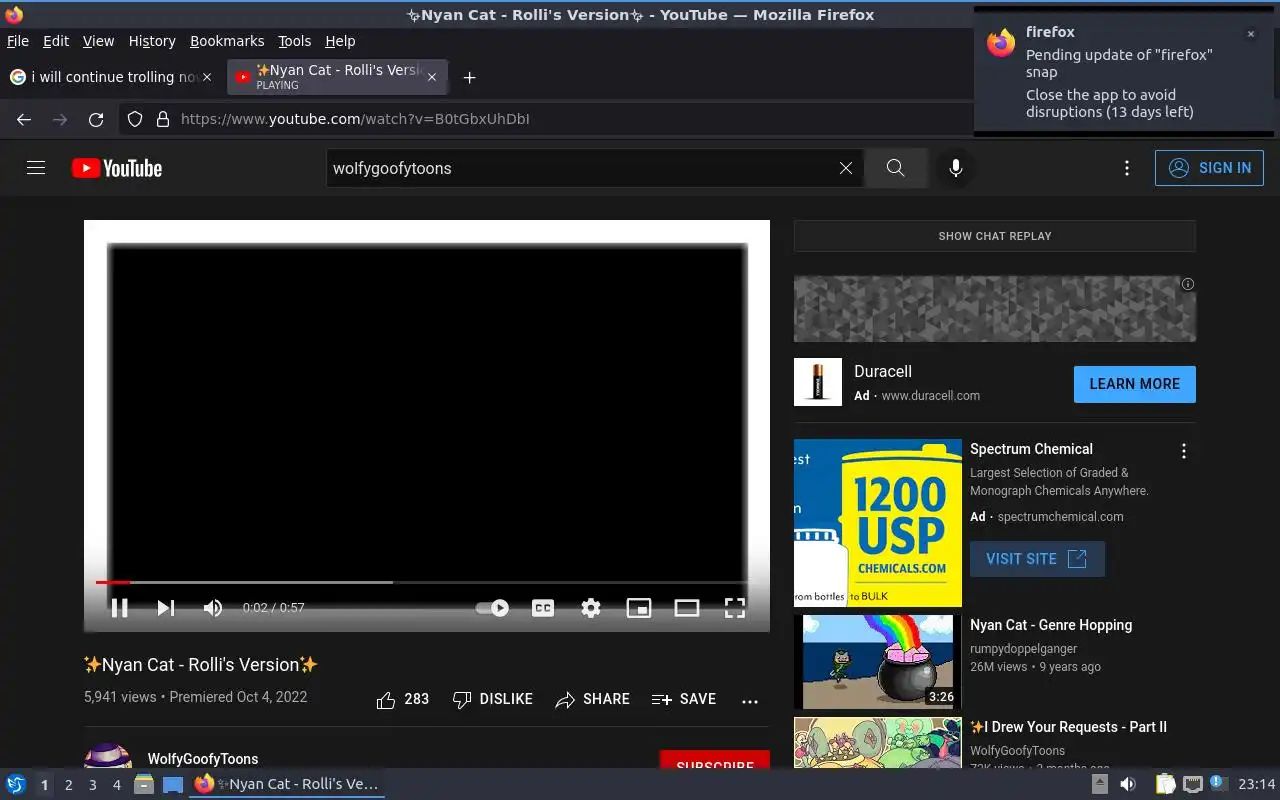Image resolution: width=1280 pixels, height=800 pixels.
Task: Open the file manager taskbar icon
Action: [144, 784]
